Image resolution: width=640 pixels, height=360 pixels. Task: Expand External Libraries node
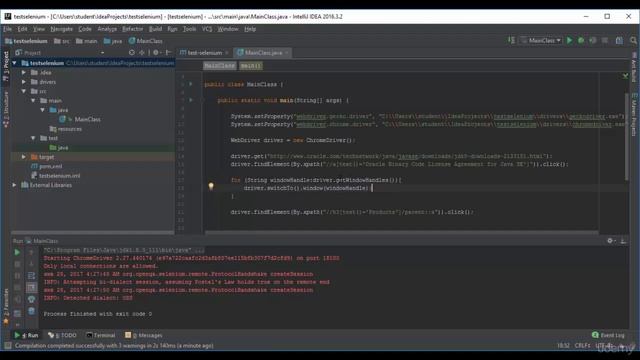[x=15, y=185]
